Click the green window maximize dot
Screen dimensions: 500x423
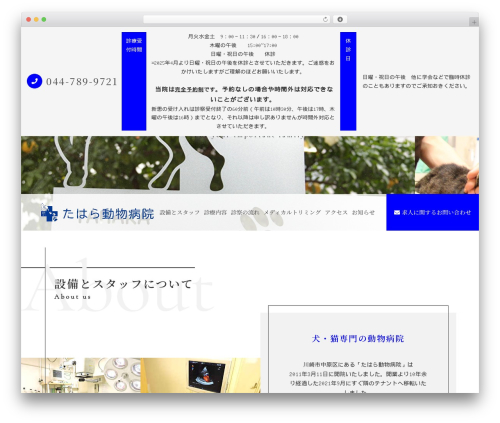tap(44, 20)
